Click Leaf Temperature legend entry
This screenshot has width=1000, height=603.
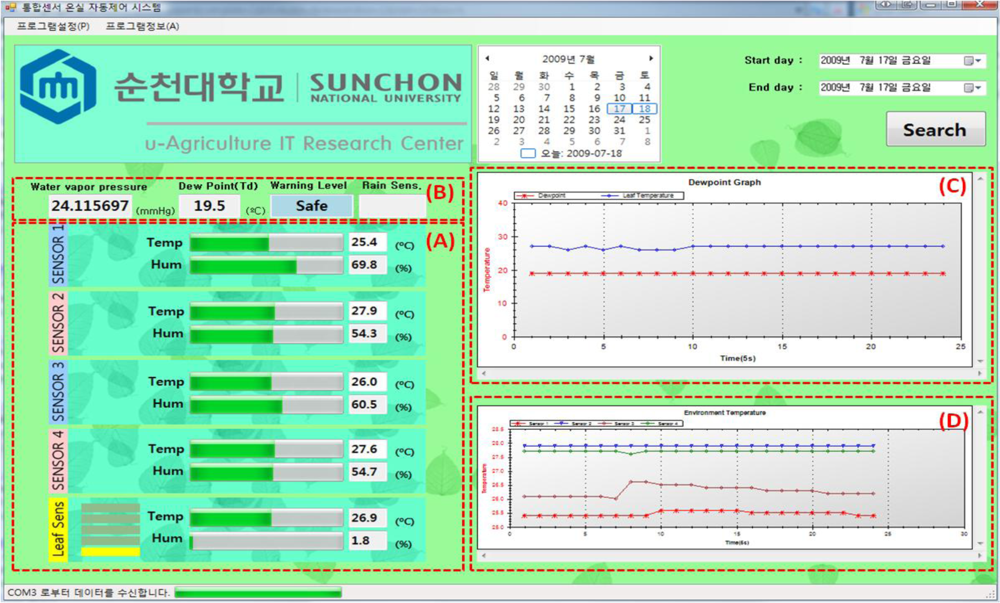pyautogui.click(x=638, y=196)
